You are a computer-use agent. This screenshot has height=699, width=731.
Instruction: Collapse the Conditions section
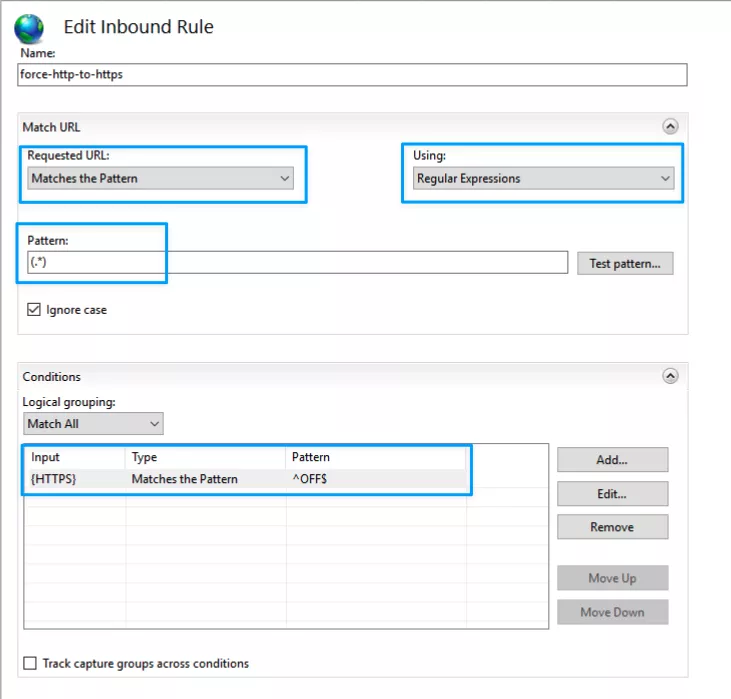670,376
